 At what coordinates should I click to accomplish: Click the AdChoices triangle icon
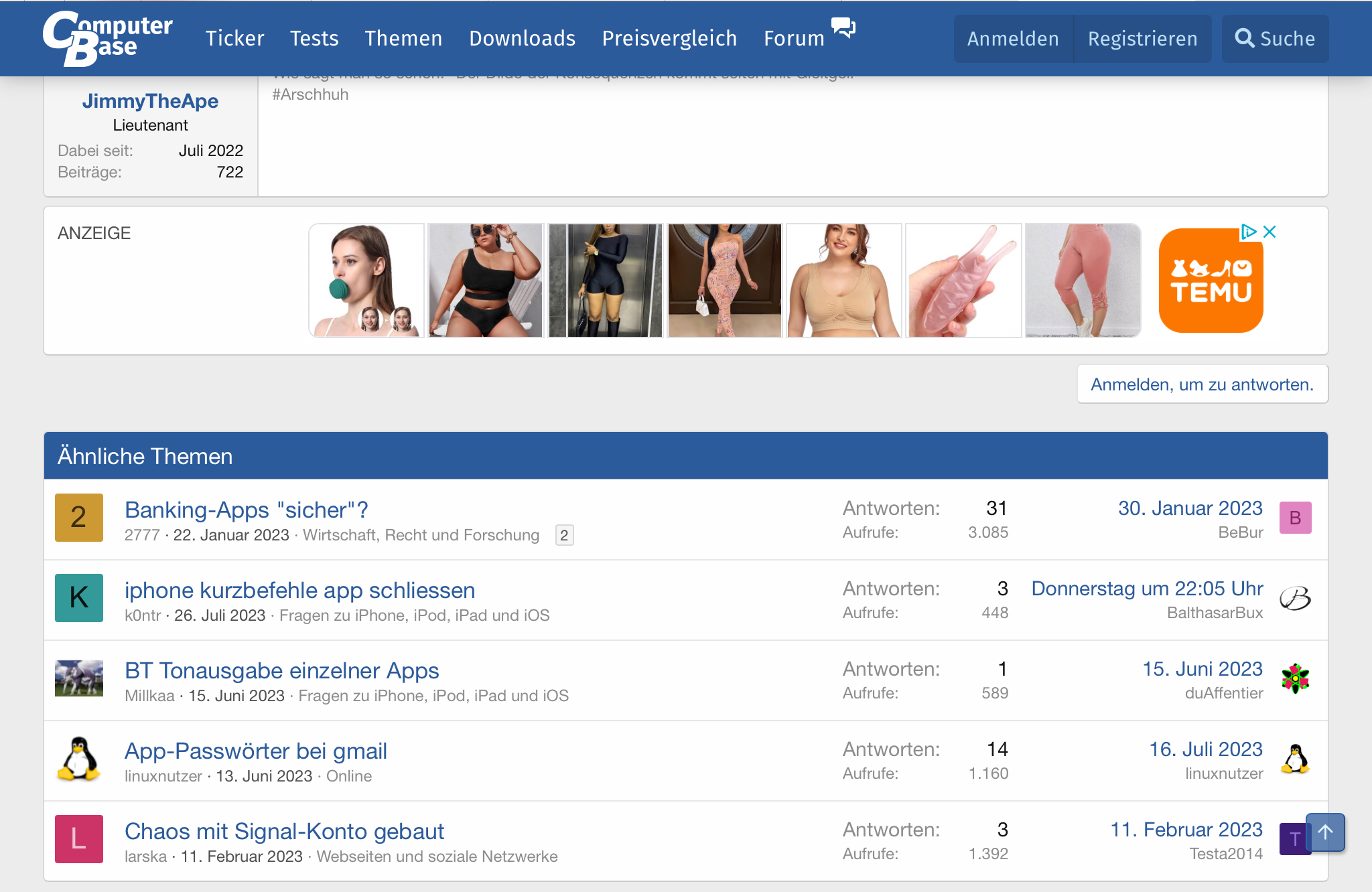click(x=1249, y=232)
